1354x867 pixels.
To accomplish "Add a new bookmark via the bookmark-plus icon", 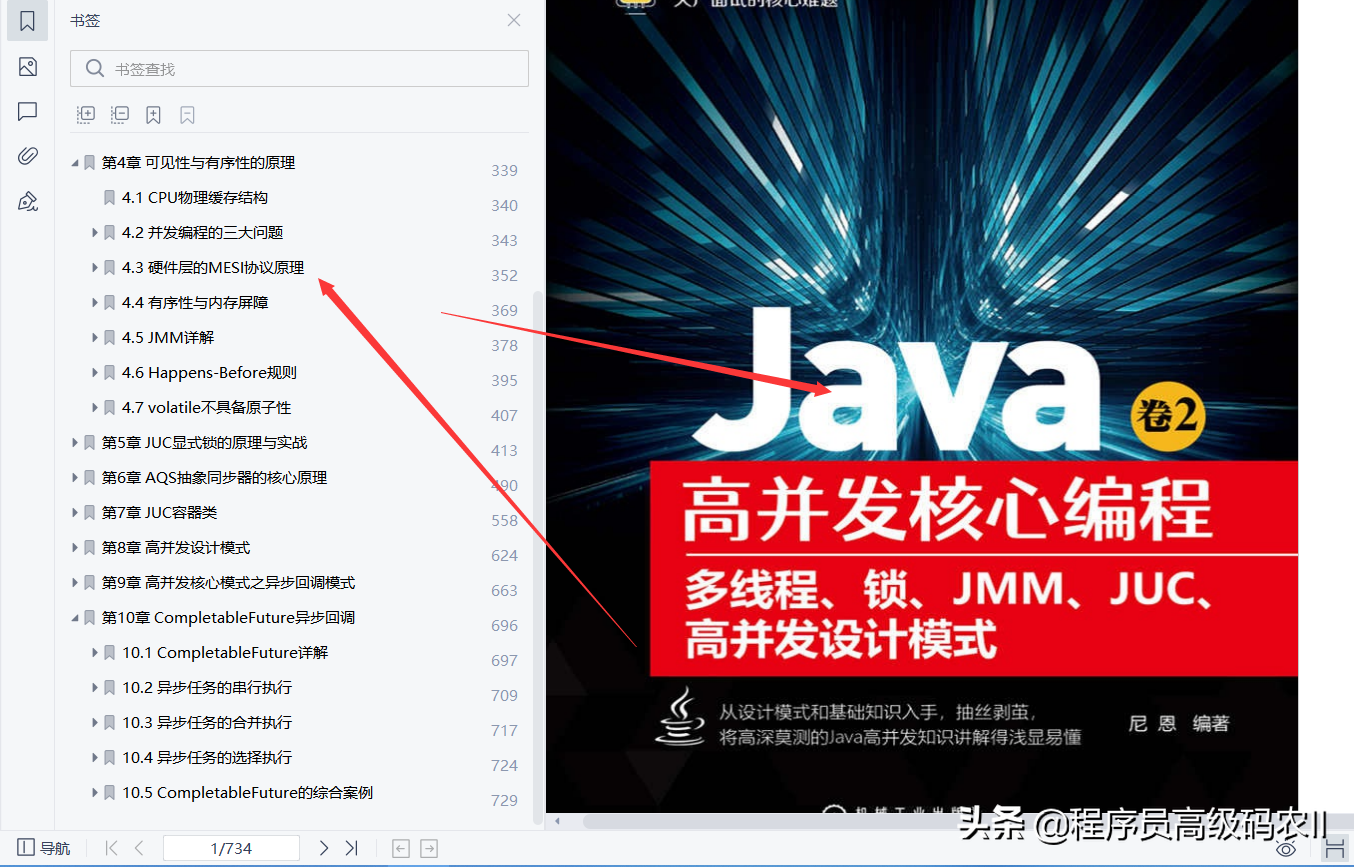I will tap(152, 114).
